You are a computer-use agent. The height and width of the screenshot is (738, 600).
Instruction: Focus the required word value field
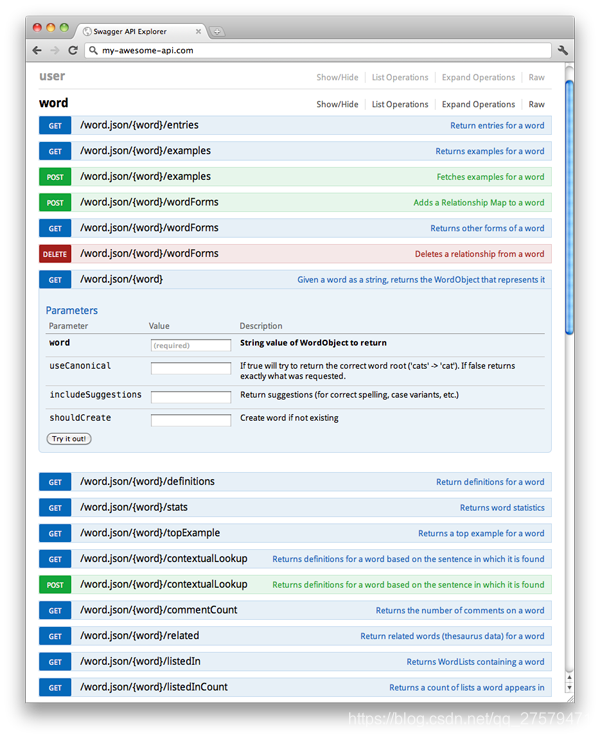point(191,345)
